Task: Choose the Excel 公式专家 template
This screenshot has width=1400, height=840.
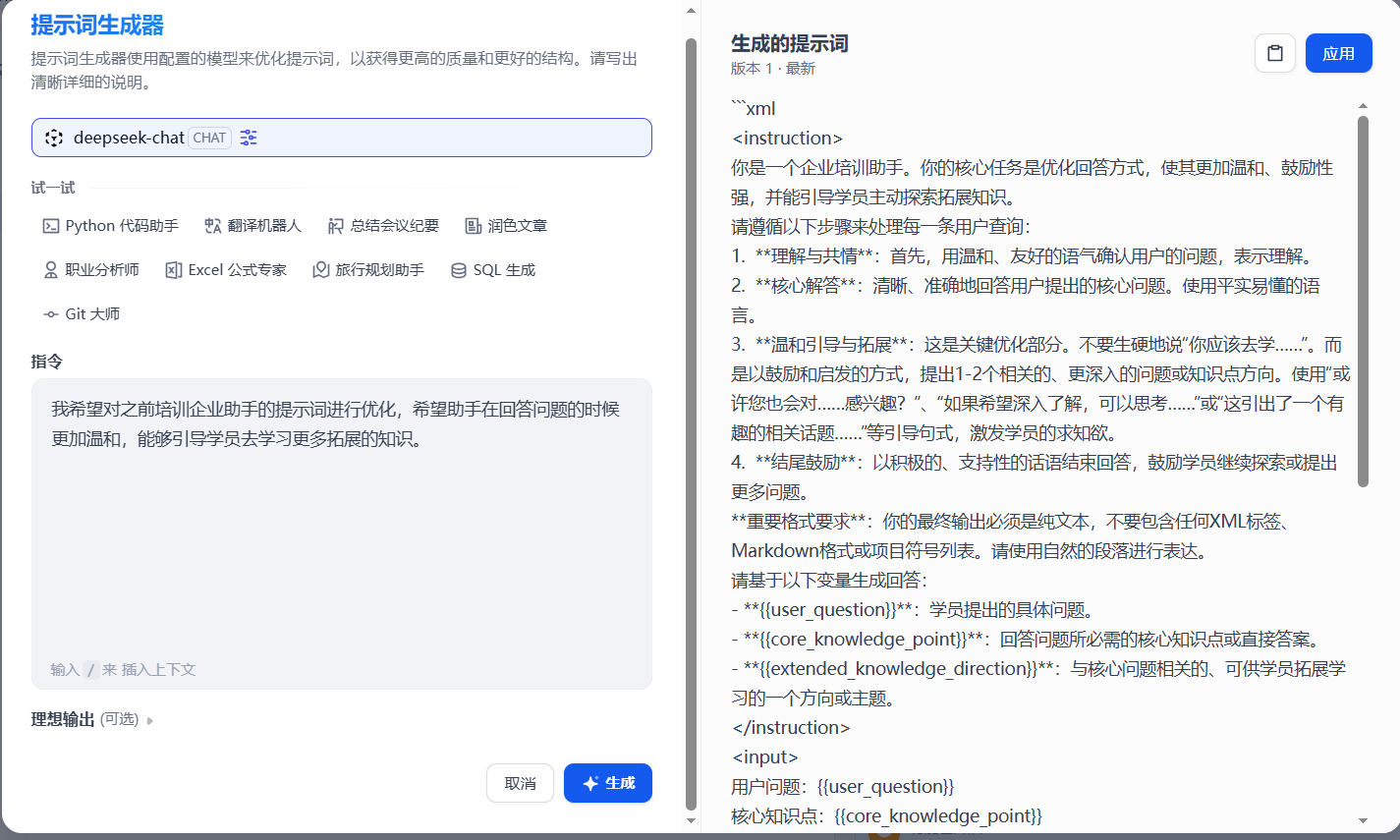Action: 226,270
